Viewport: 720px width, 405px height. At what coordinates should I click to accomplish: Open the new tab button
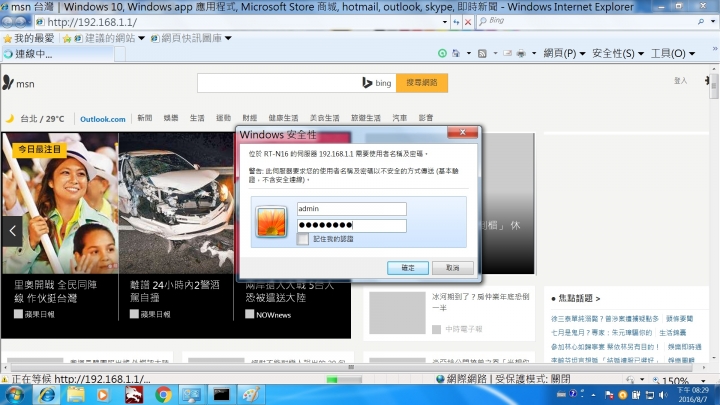pos(119,54)
